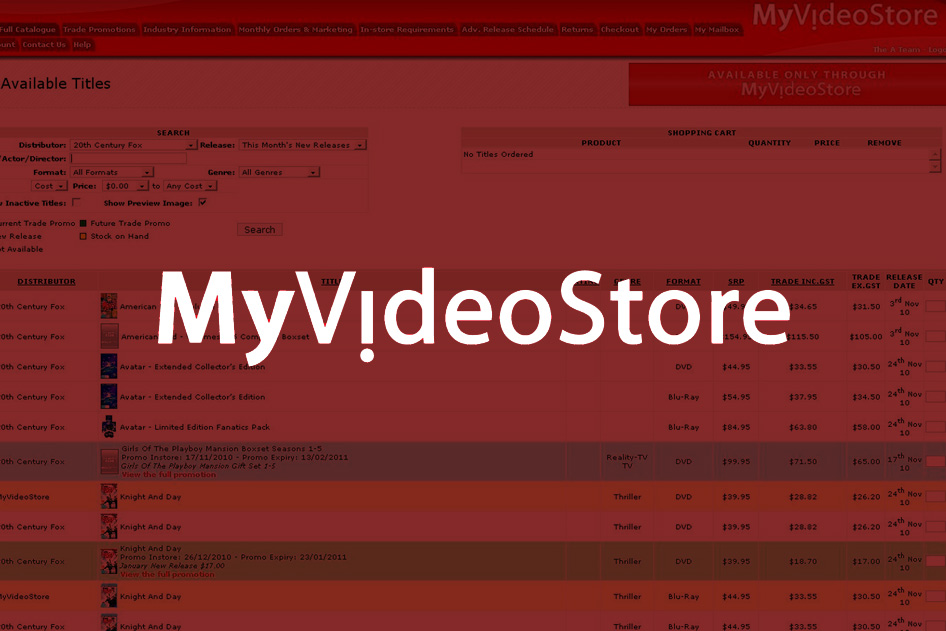
Task: Go to Adv. Release Schedule menu item
Action: (x=507, y=30)
